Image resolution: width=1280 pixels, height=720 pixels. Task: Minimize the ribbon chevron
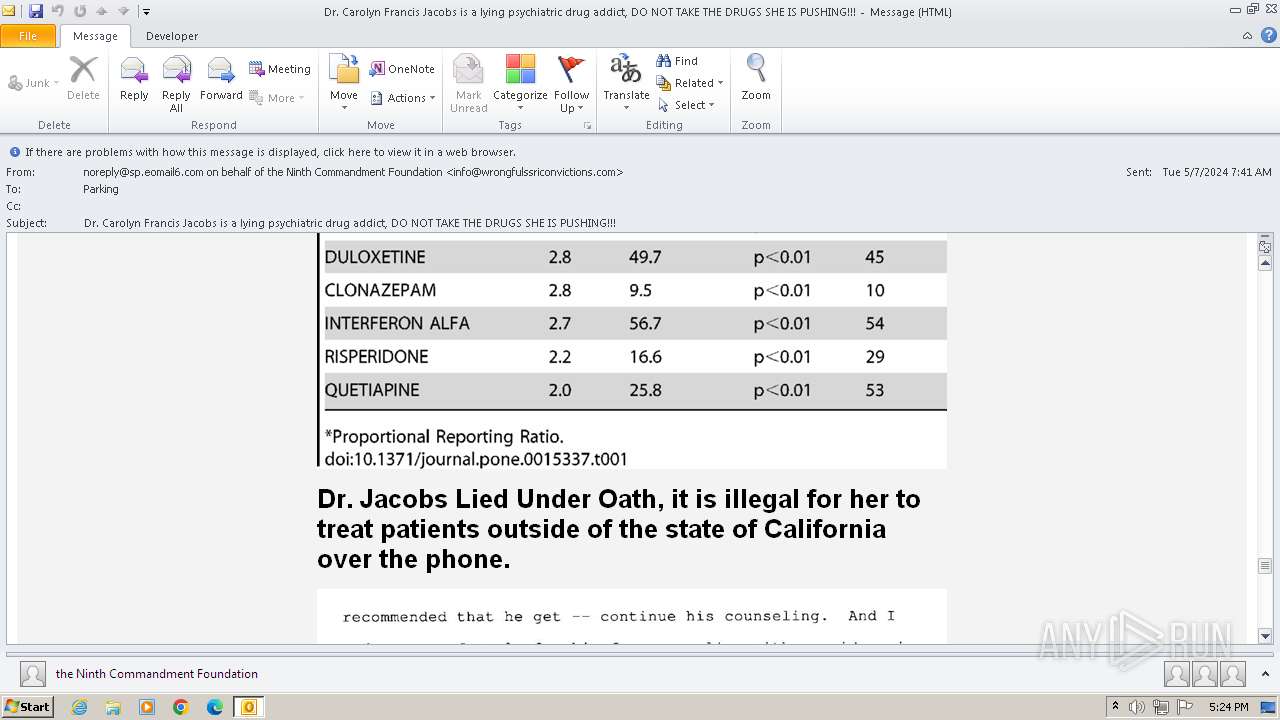click(1247, 36)
